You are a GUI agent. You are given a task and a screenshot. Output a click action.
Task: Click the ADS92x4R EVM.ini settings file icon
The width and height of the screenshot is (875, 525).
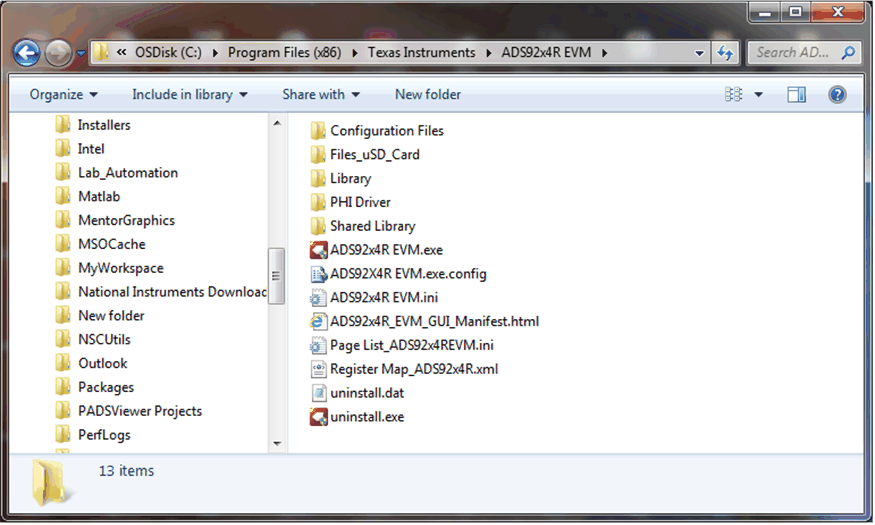(319, 298)
